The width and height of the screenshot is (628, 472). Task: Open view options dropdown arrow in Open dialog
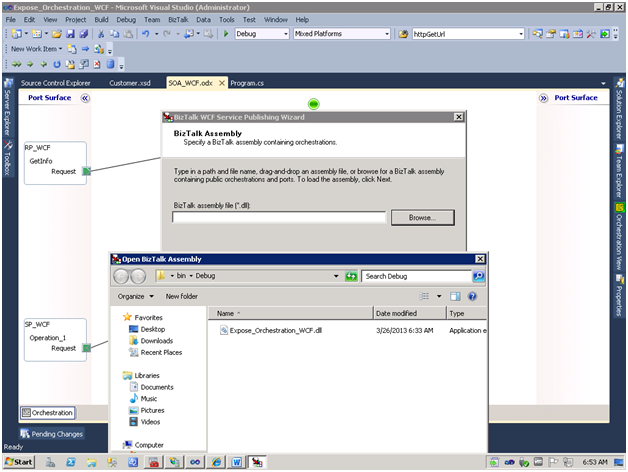click(439, 297)
